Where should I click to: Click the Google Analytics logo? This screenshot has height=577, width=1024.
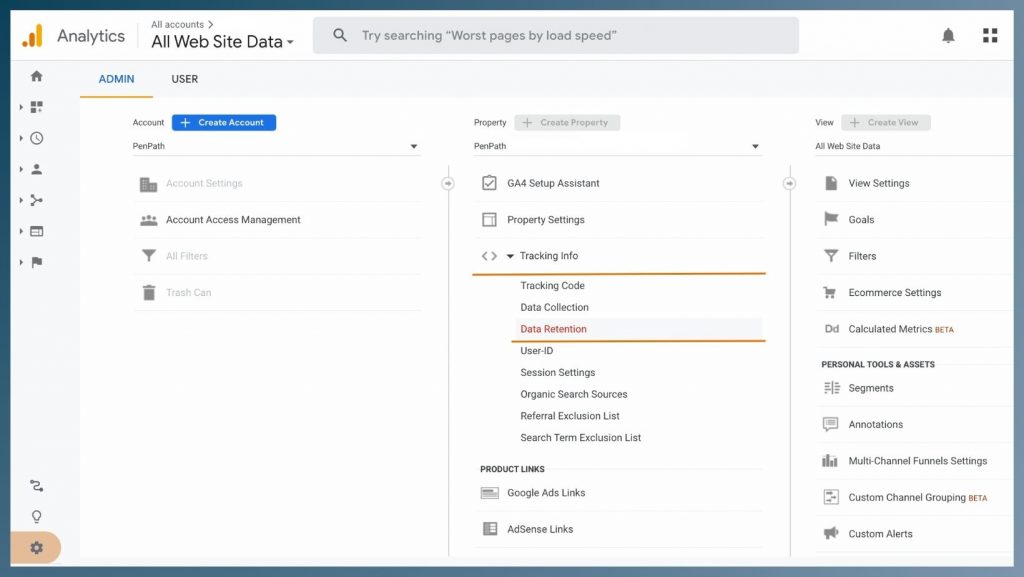pos(33,36)
